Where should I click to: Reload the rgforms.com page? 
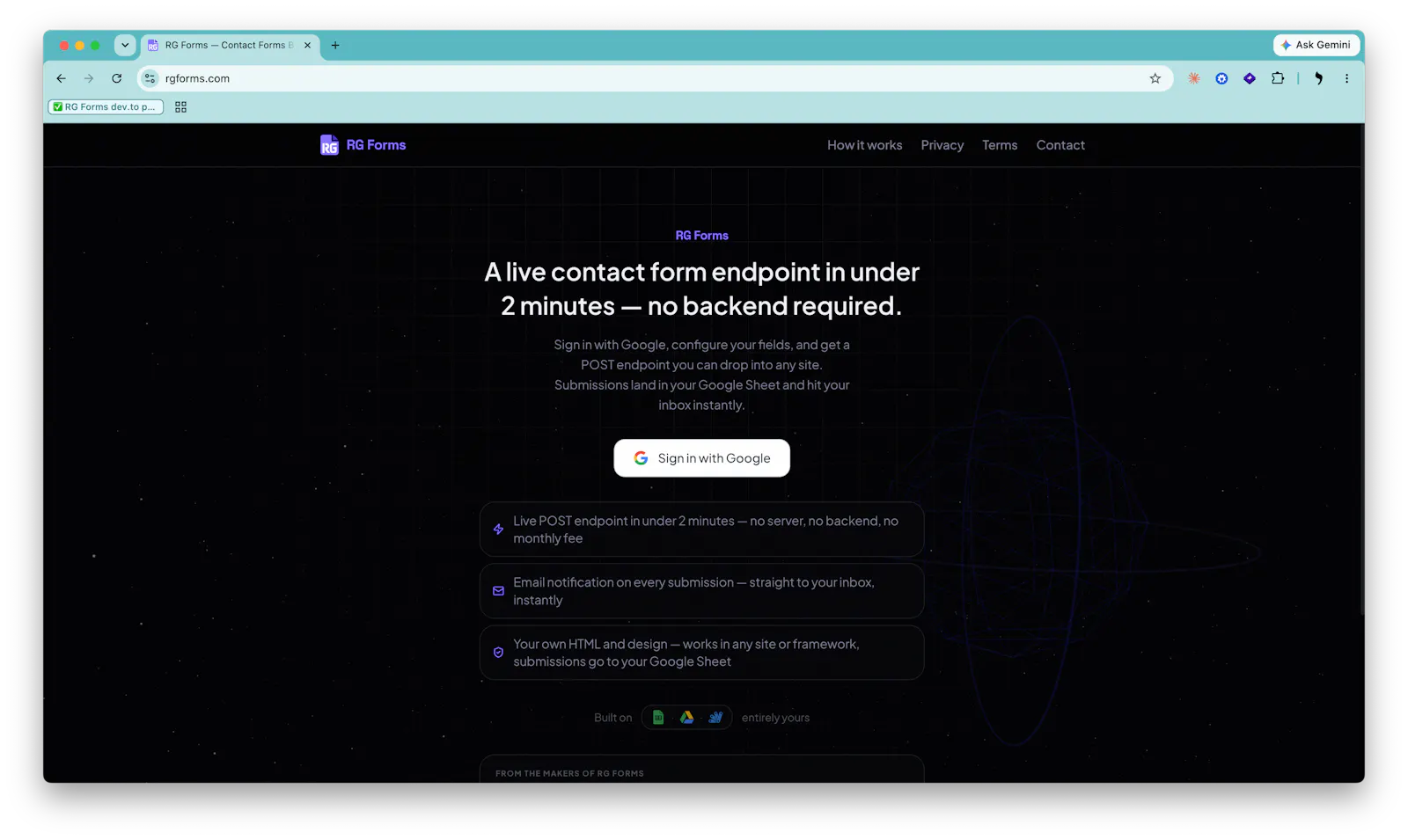(116, 78)
